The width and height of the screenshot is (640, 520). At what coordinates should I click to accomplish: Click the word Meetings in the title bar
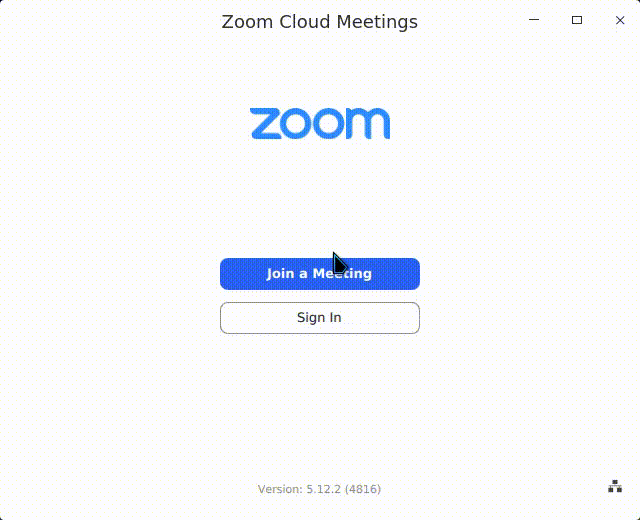[378, 21]
